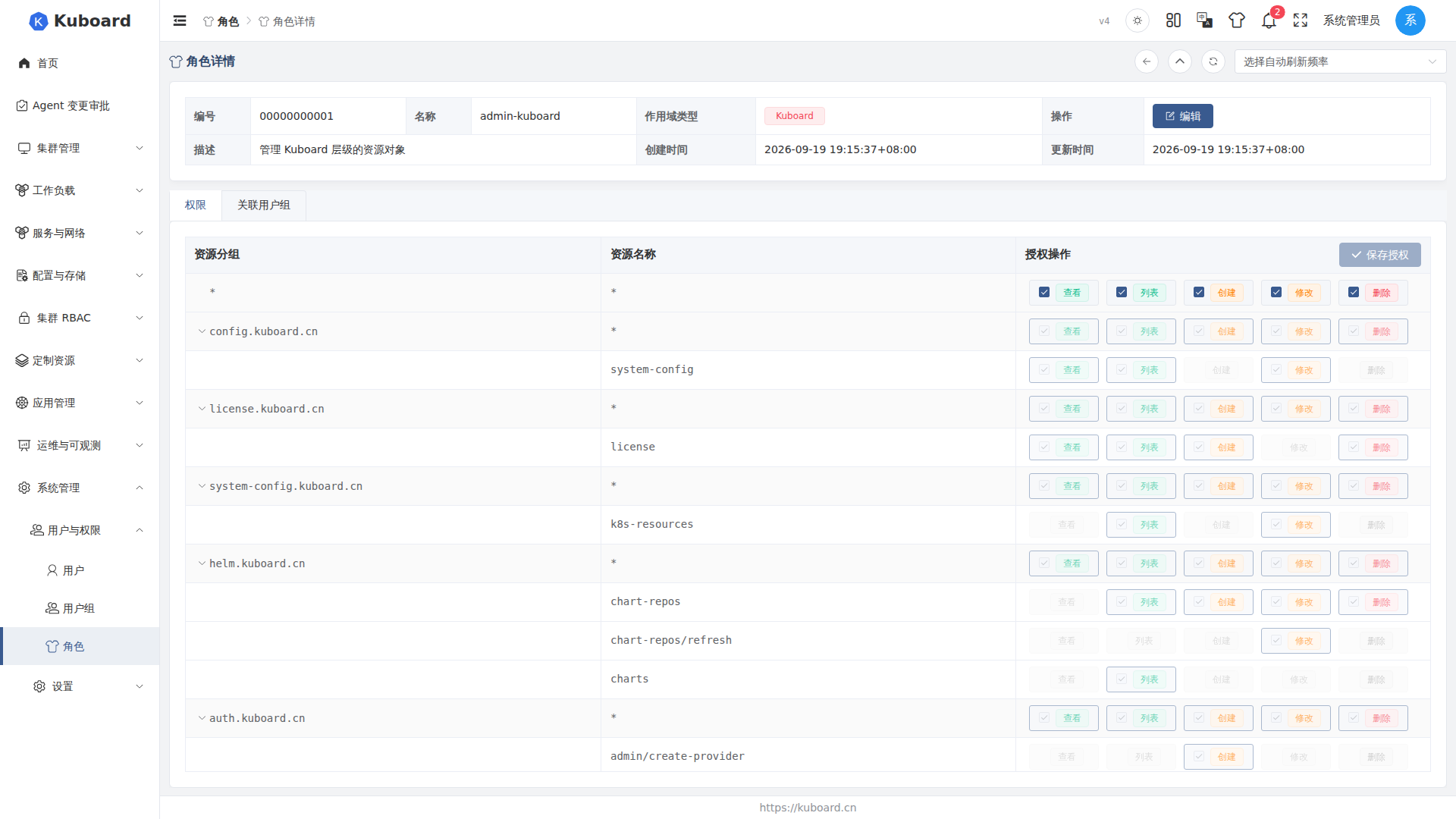Click the description 管理 Kuboard 层级的资源对象

pyautogui.click(x=332, y=150)
